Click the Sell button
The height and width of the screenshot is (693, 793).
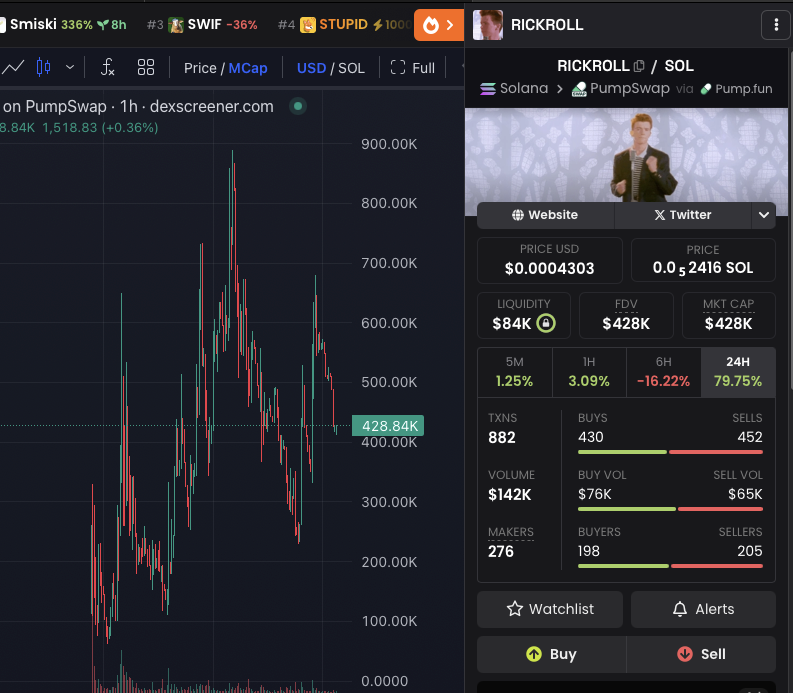coord(701,654)
